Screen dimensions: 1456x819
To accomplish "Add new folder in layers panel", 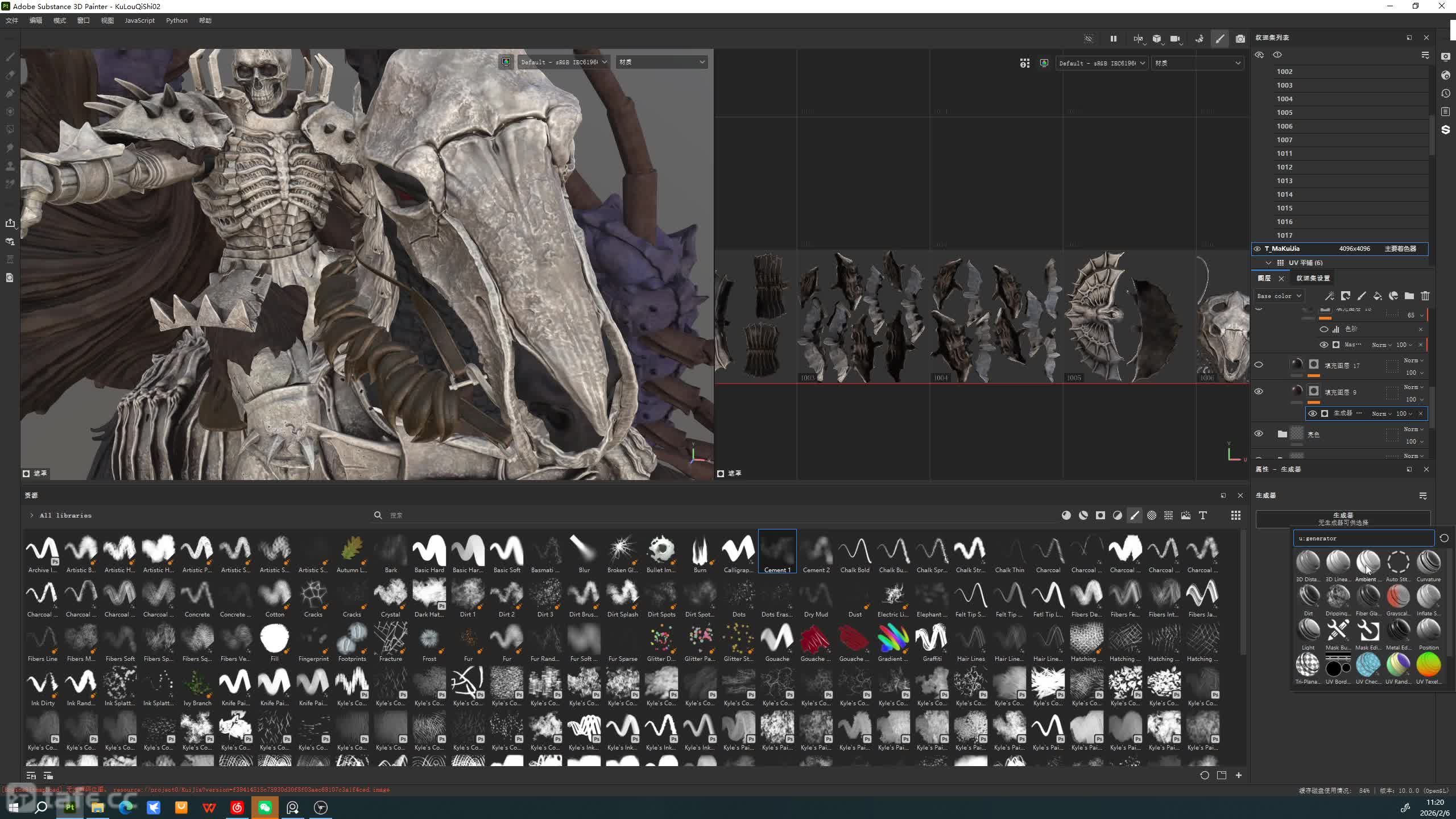I will [1409, 296].
